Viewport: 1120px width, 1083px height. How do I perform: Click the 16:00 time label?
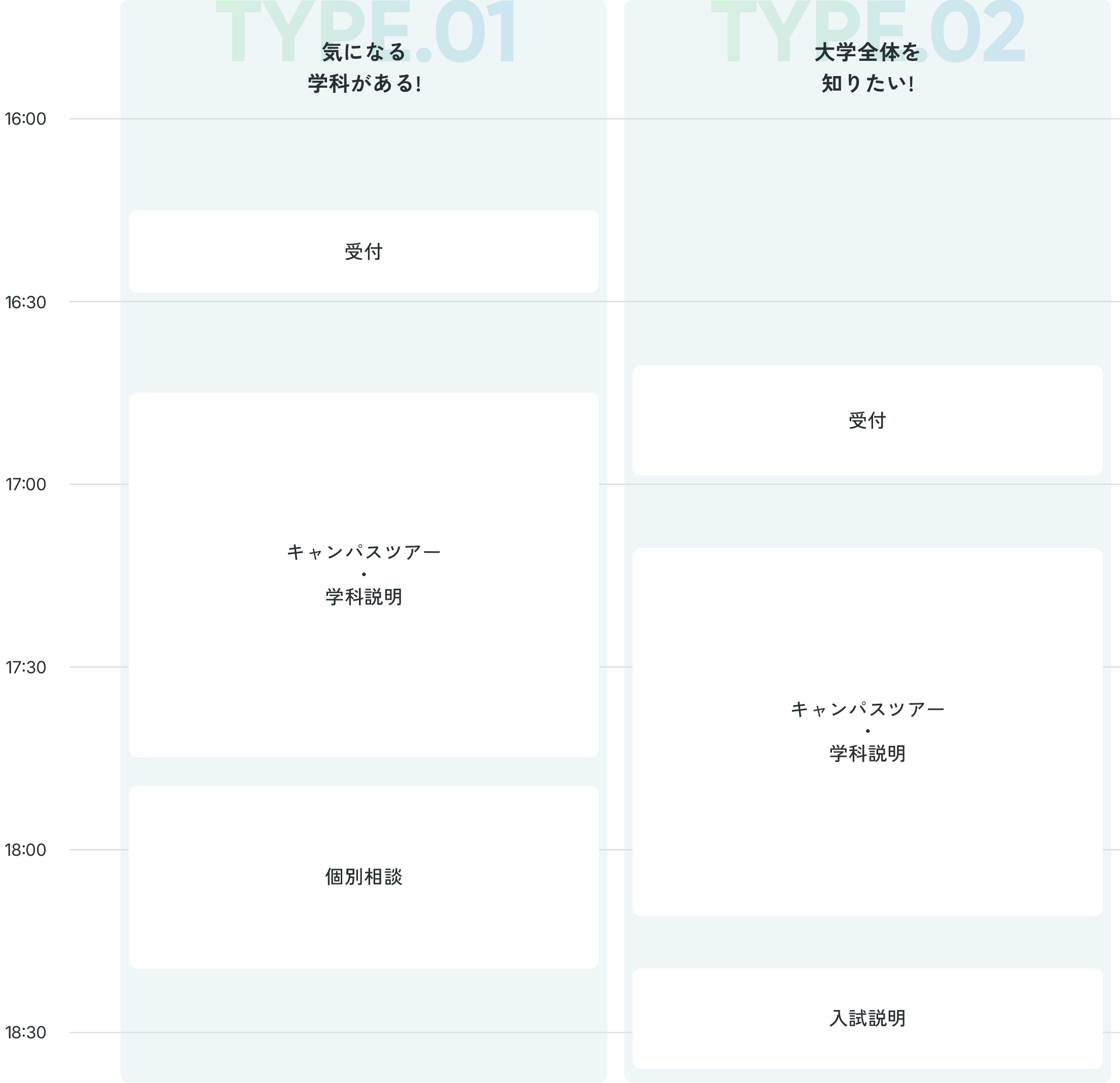coord(25,119)
